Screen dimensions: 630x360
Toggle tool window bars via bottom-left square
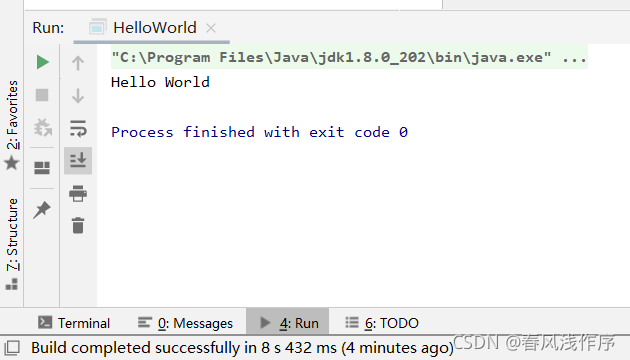12,348
